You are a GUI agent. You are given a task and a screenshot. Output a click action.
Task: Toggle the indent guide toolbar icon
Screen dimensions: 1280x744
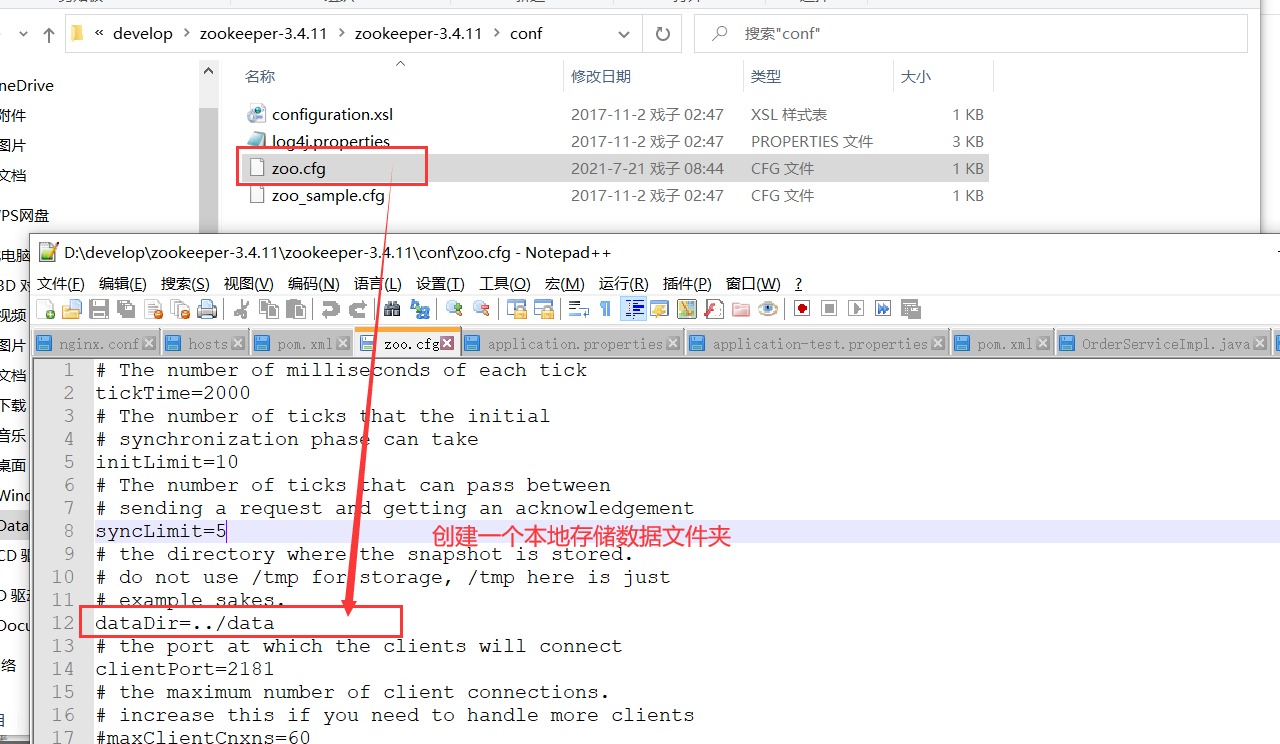point(633,309)
